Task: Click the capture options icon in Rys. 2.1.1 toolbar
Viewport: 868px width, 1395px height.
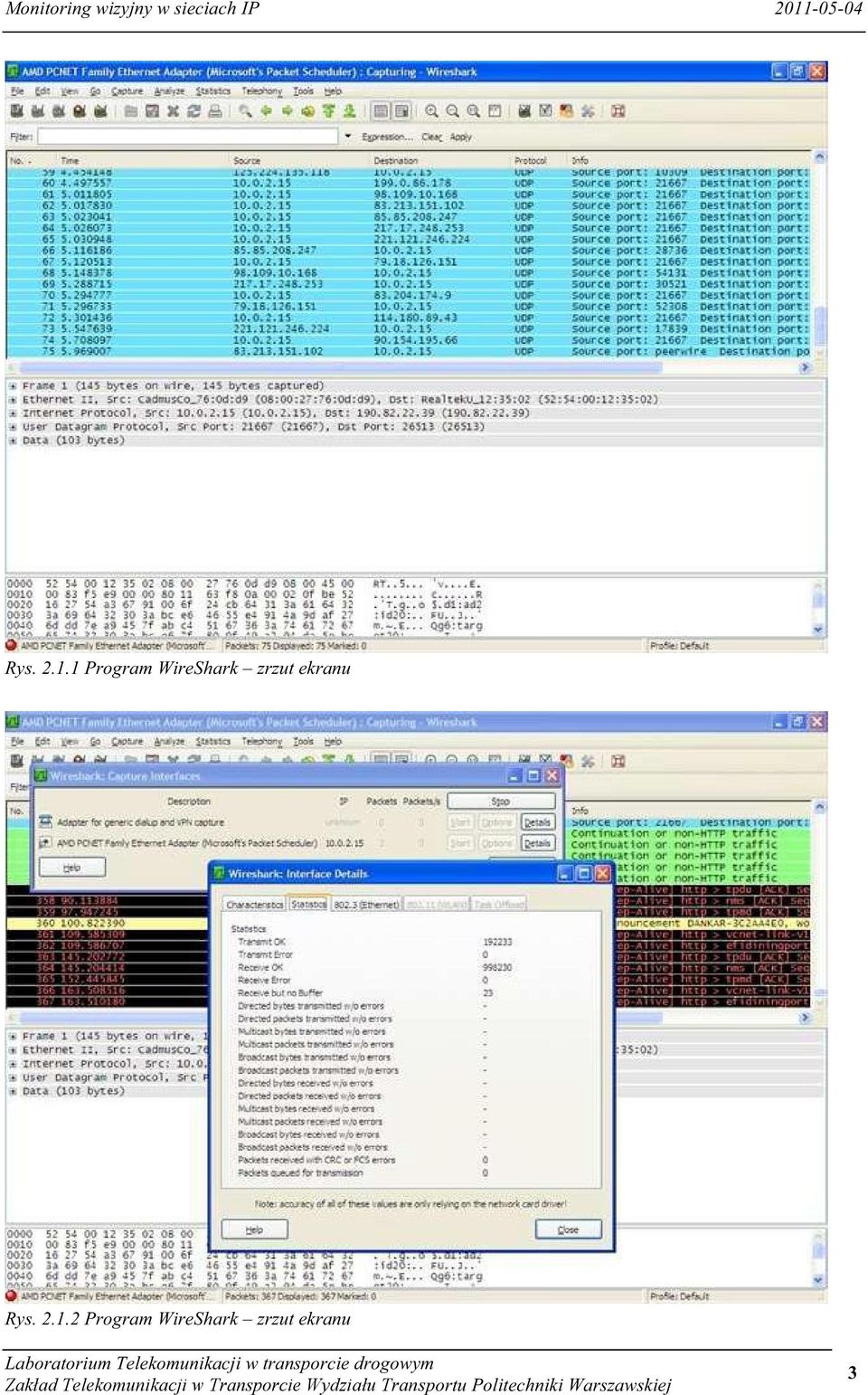Action: 38,111
